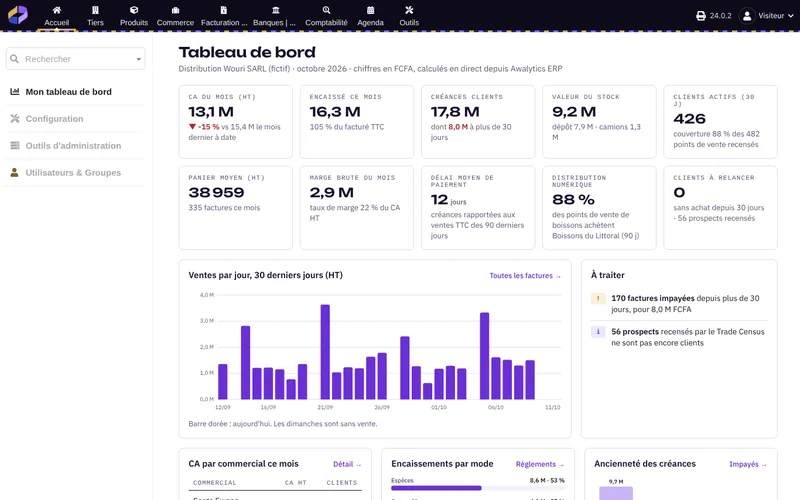Click the 9,7 M bar in Ancienneté des créances
The image size is (800, 500).
click(616, 493)
